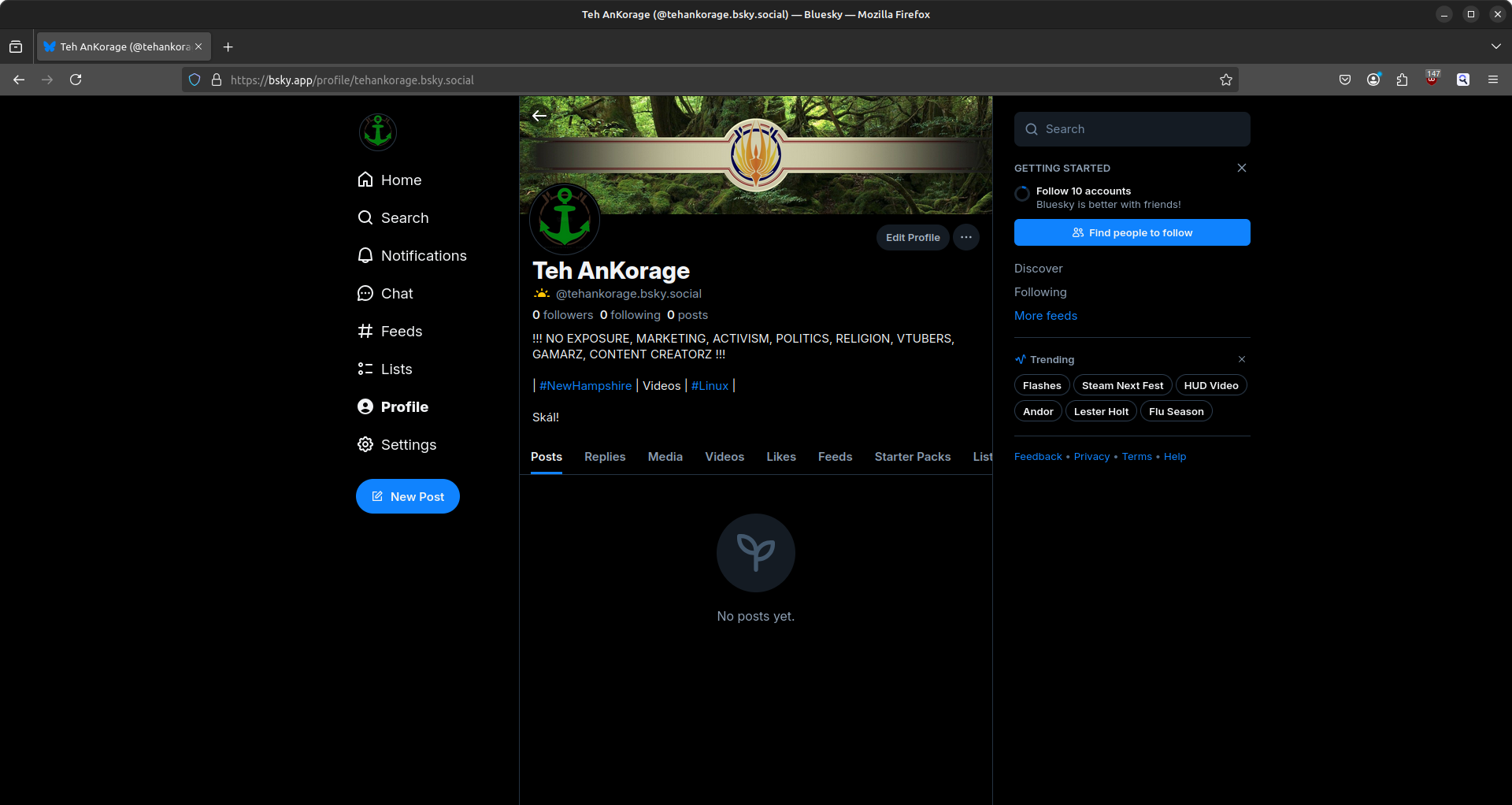
Task: Click the address bar URL
Action: coord(352,80)
